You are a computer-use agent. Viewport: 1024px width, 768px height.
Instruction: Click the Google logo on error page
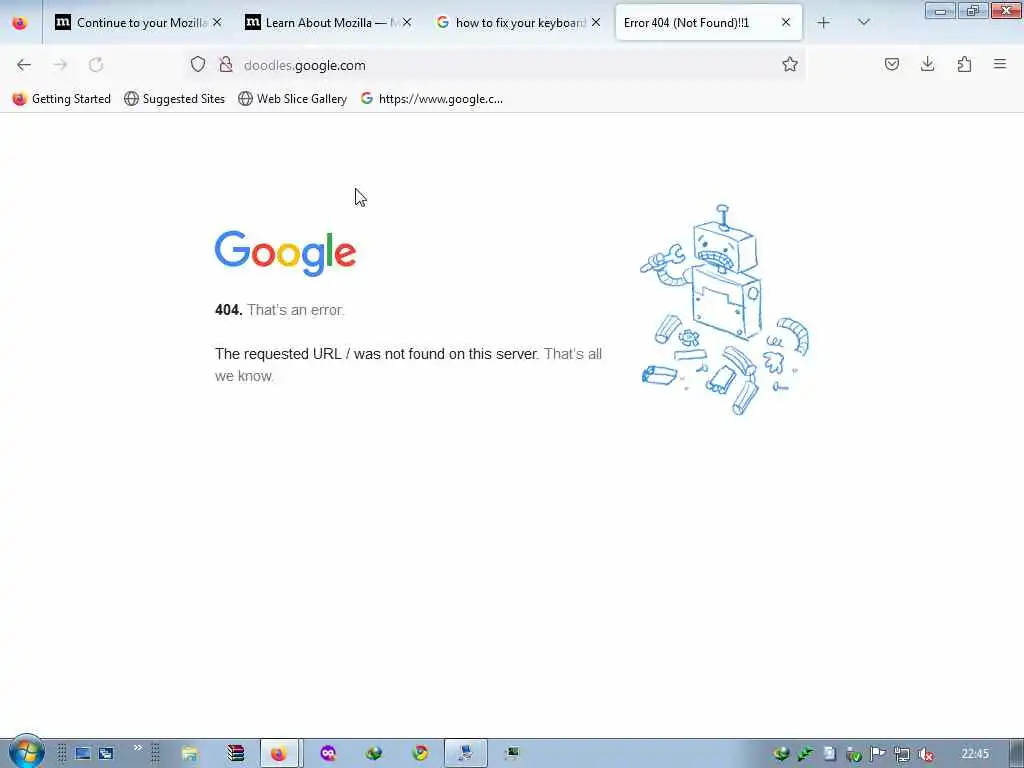285,253
